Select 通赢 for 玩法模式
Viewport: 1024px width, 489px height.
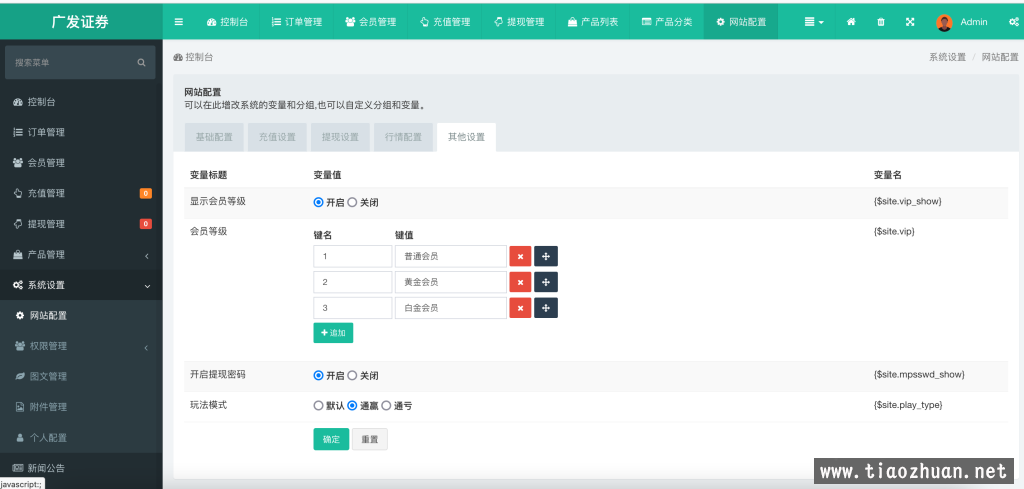[x=352, y=405]
